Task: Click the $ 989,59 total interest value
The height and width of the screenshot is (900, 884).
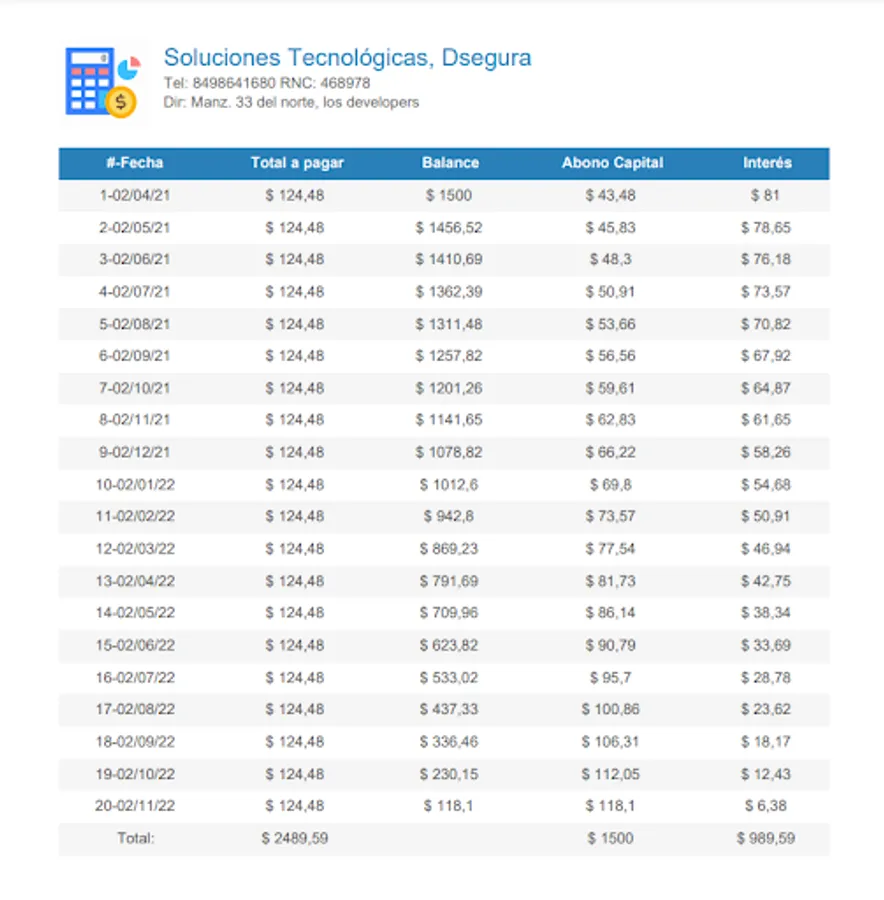Action: coord(765,839)
